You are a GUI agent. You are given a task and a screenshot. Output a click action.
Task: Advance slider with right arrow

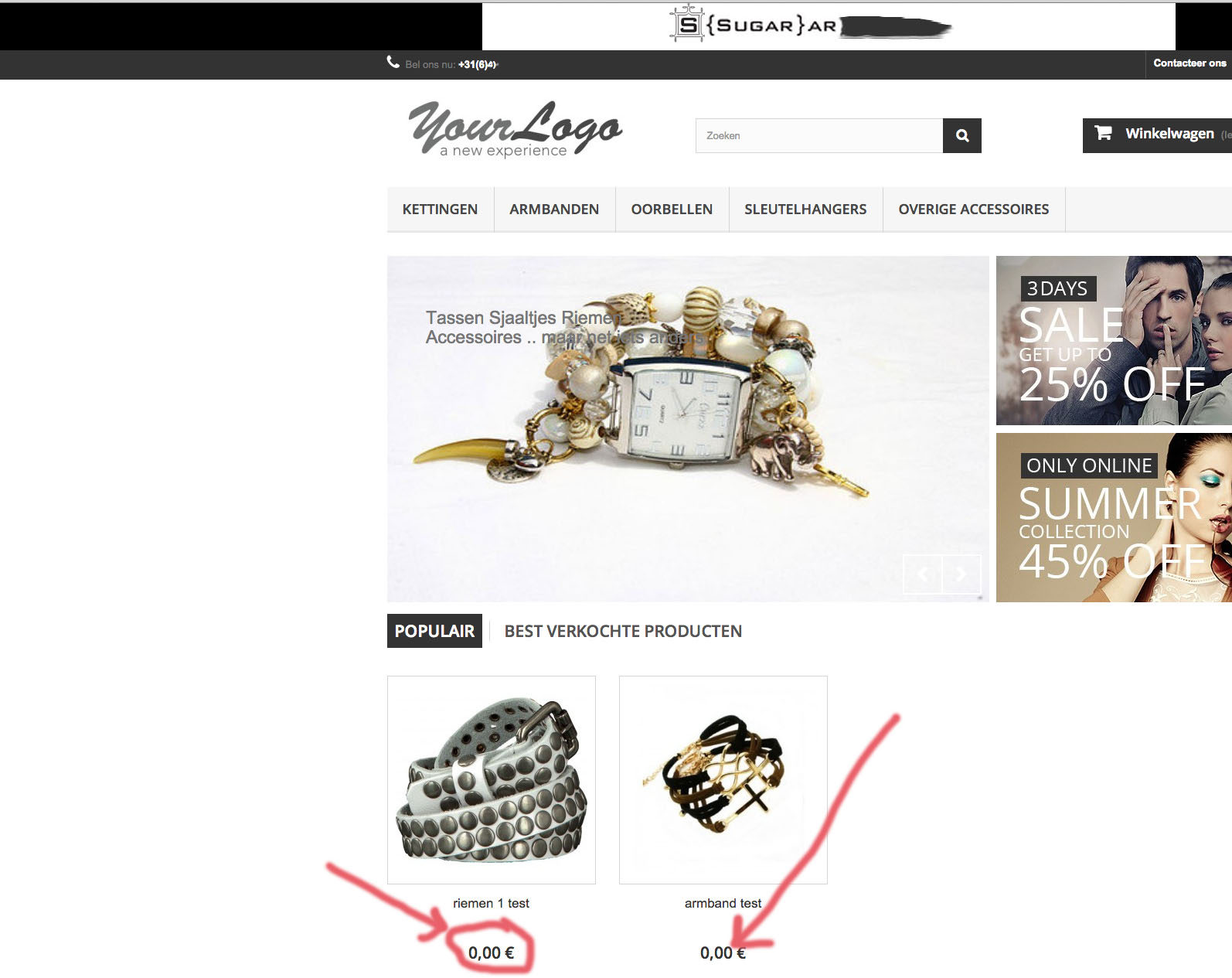(x=961, y=574)
